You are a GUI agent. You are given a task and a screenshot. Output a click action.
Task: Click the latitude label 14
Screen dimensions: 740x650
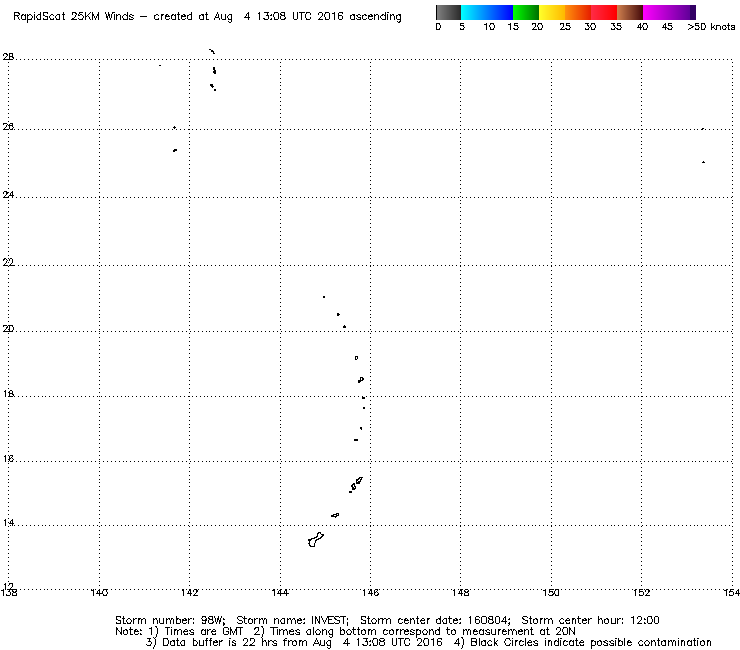[x=8, y=523]
